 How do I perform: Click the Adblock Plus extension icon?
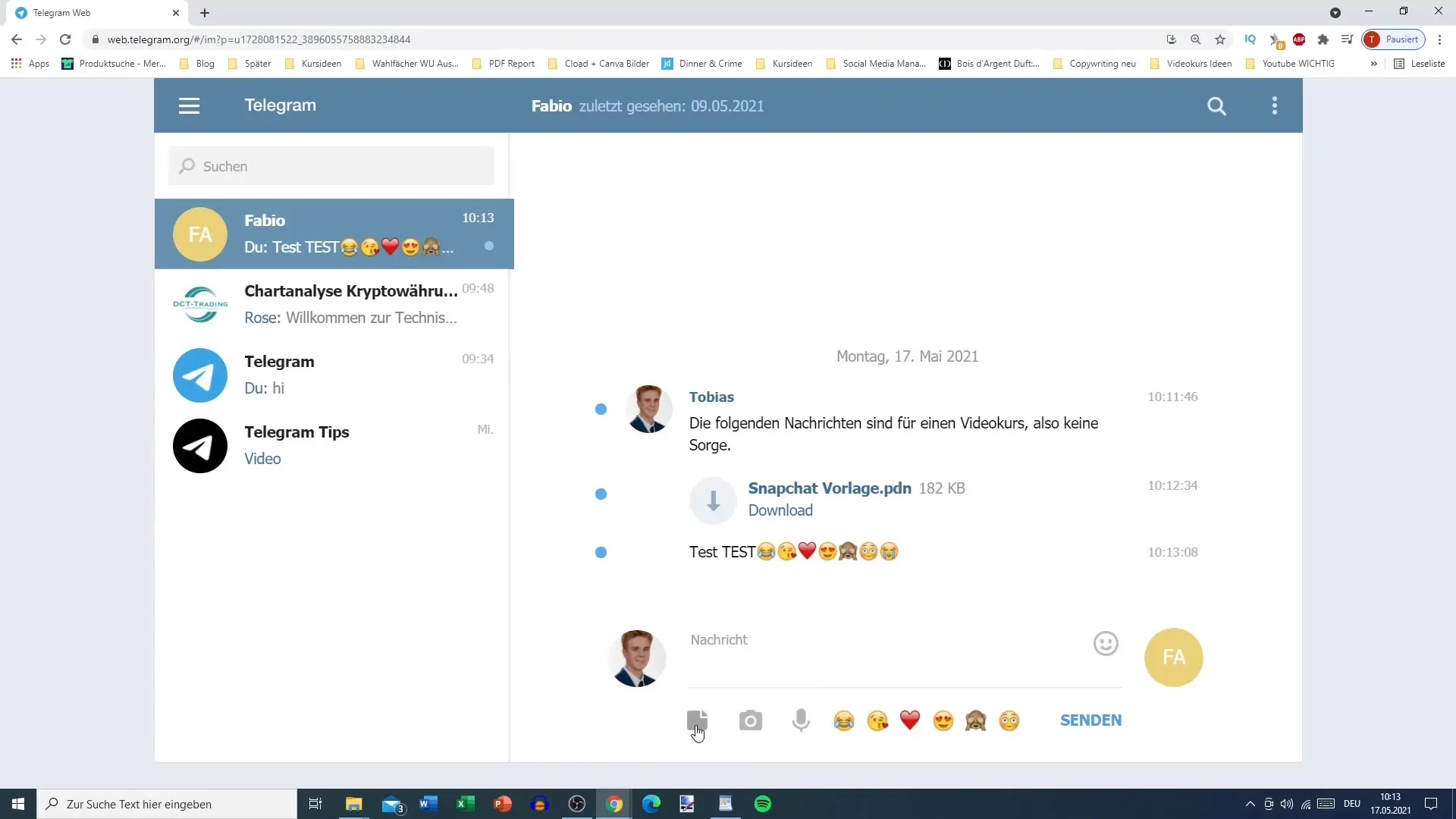1299,39
